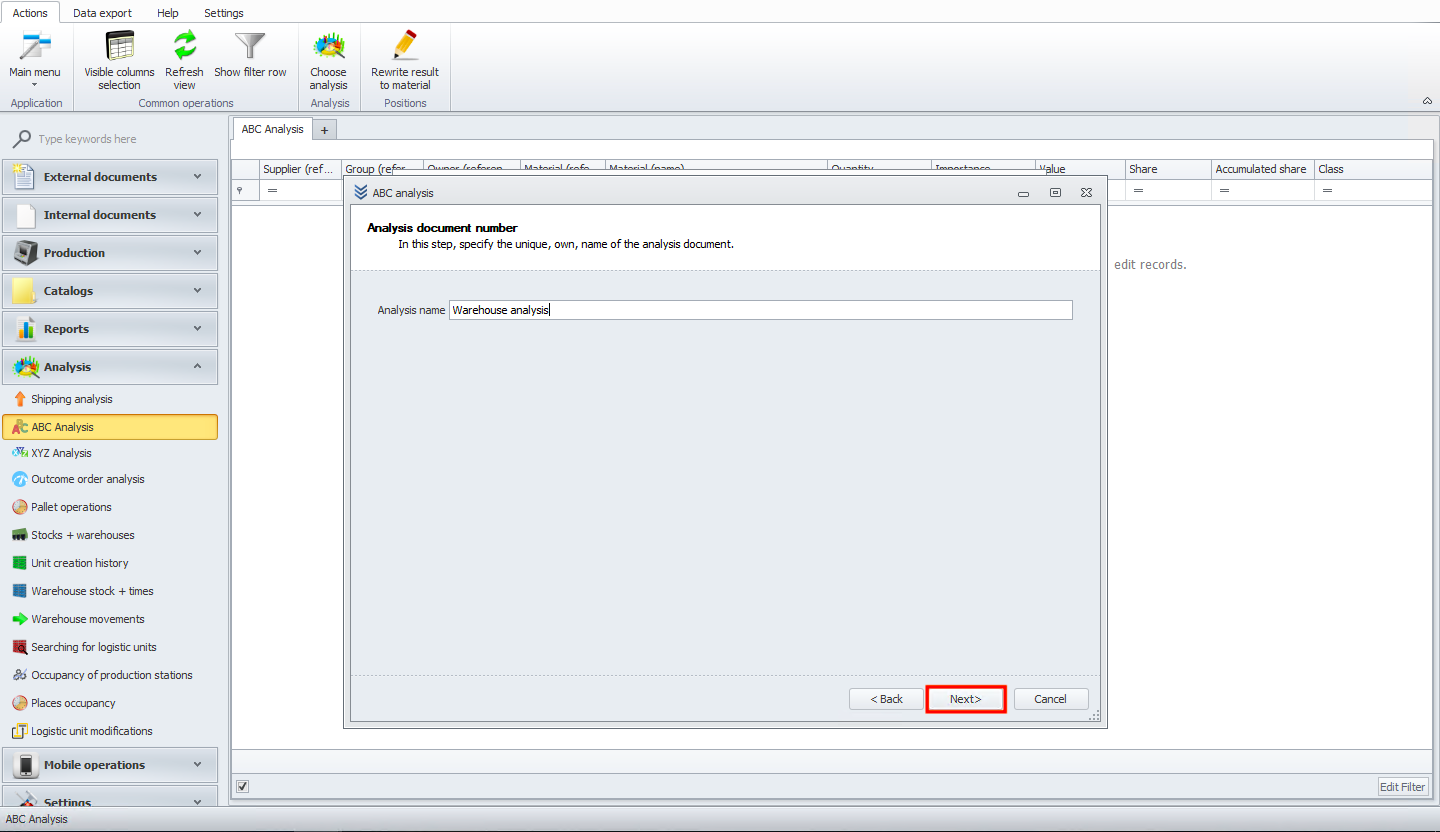Open Stocks + warehouses
Viewport: 1440px width, 832px height.
(x=82, y=535)
